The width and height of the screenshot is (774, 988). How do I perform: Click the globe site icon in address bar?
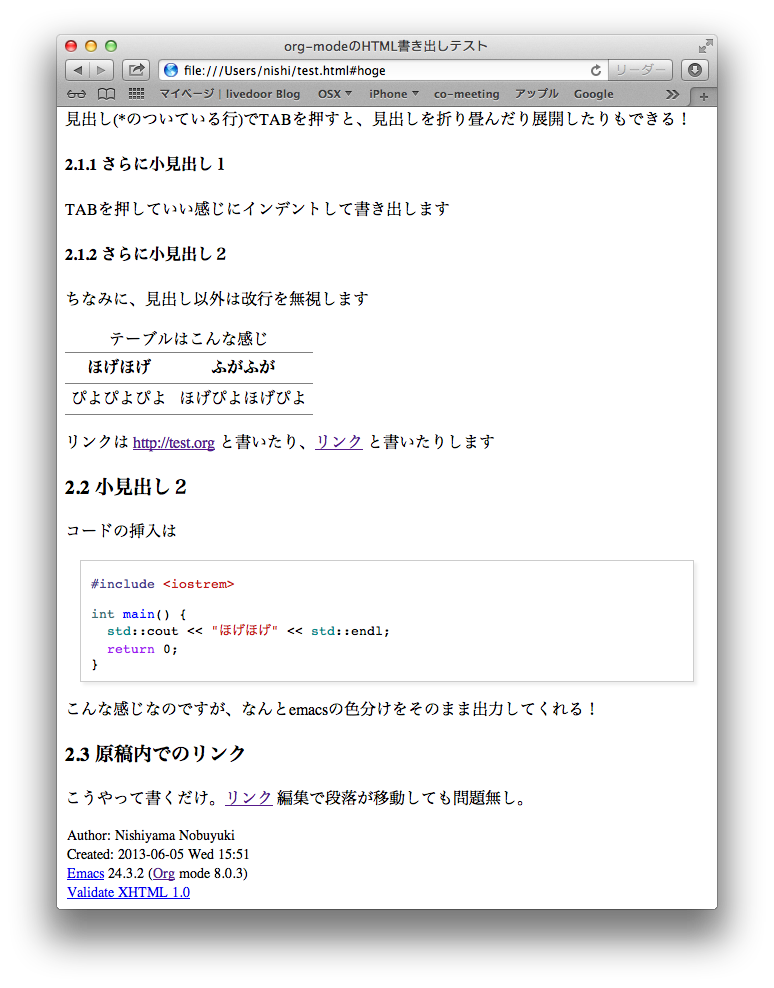[x=170, y=70]
